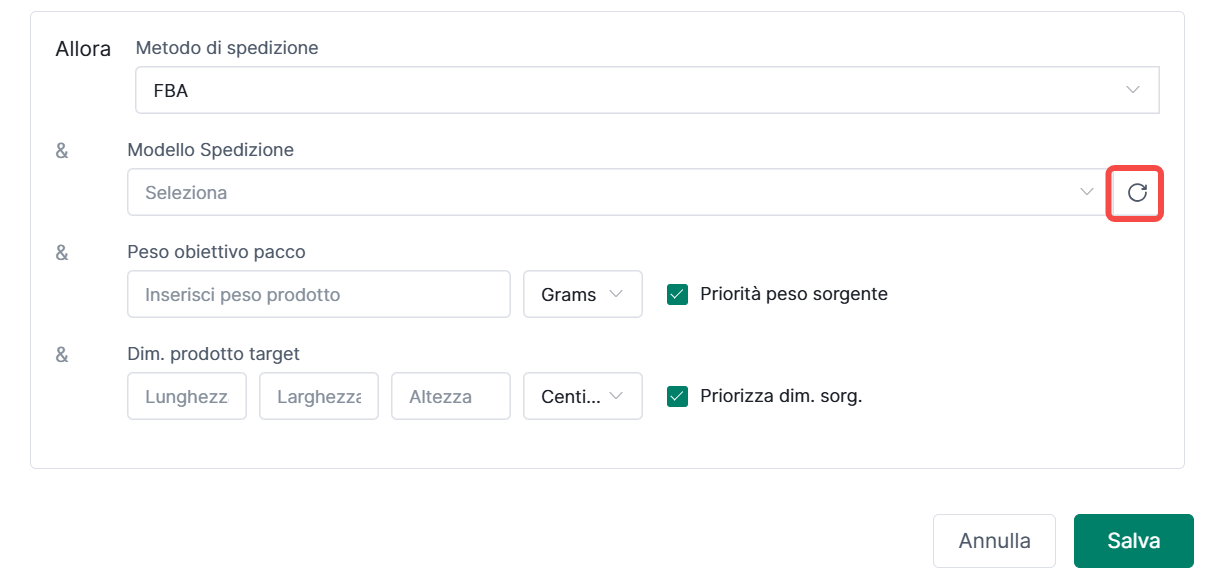The height and width of the screenshot is (576, 1227).
Task: Open the Metodo di spedizione FBA dropdown
Action: (x=646, y=91)
